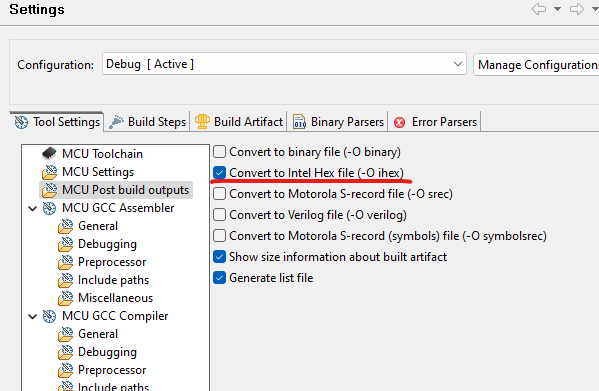
Task: Open the Error Parsers tab
Action: tap(435, 122)
